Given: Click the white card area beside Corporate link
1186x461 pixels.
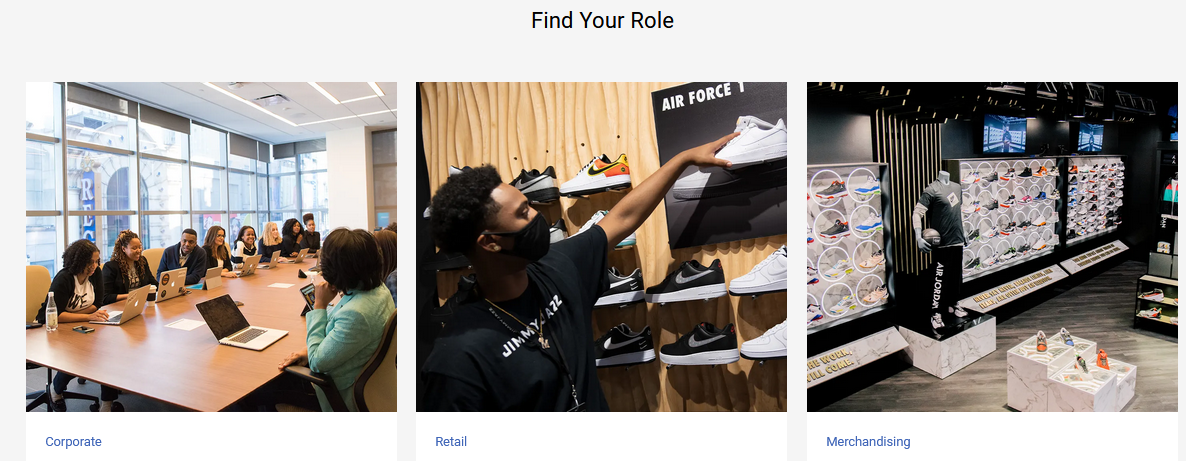Looking at the screenshot, I should [250, 441].
